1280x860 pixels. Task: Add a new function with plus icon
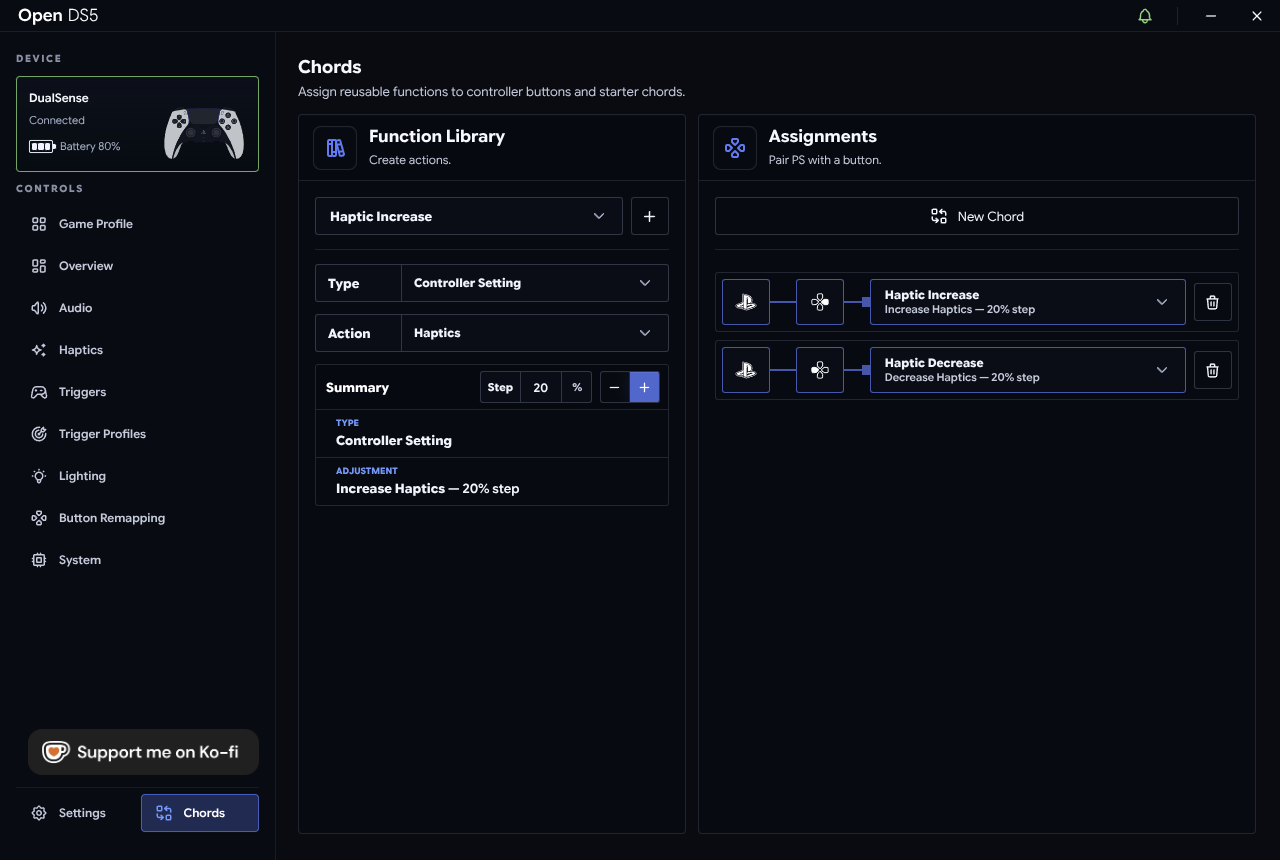click(649, 216)
